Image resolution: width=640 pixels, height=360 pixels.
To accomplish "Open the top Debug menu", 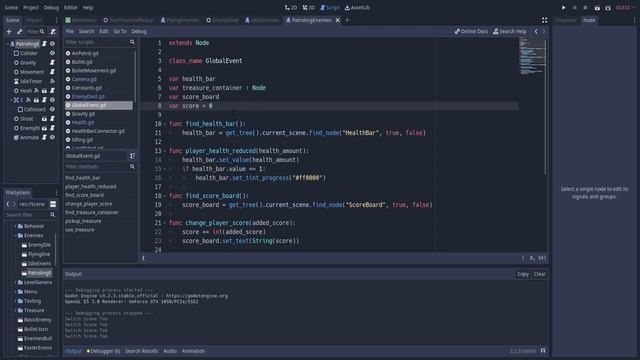I will pos(51,7).
